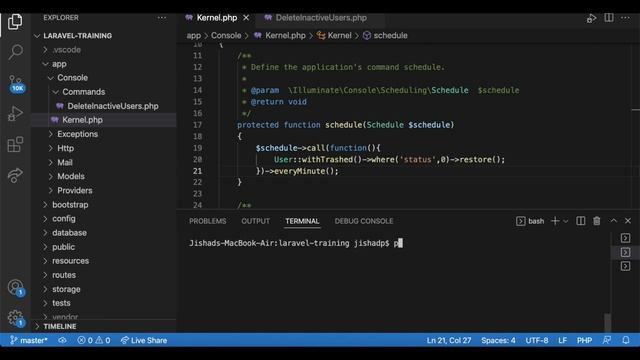Click the Console breadcrumb segment
640x360 pixels.
pos(226,36)
